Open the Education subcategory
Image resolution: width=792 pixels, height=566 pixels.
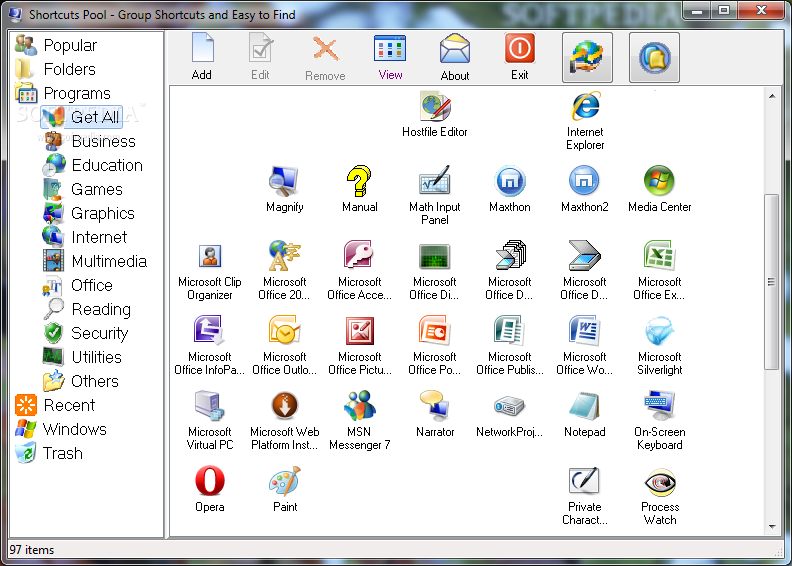pyautogui.click(x=93, y=165)
